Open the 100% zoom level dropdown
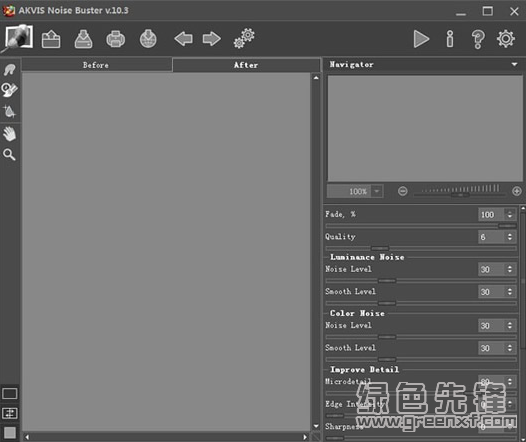Viewport: 526px width, 442px height. click(377, 191)
